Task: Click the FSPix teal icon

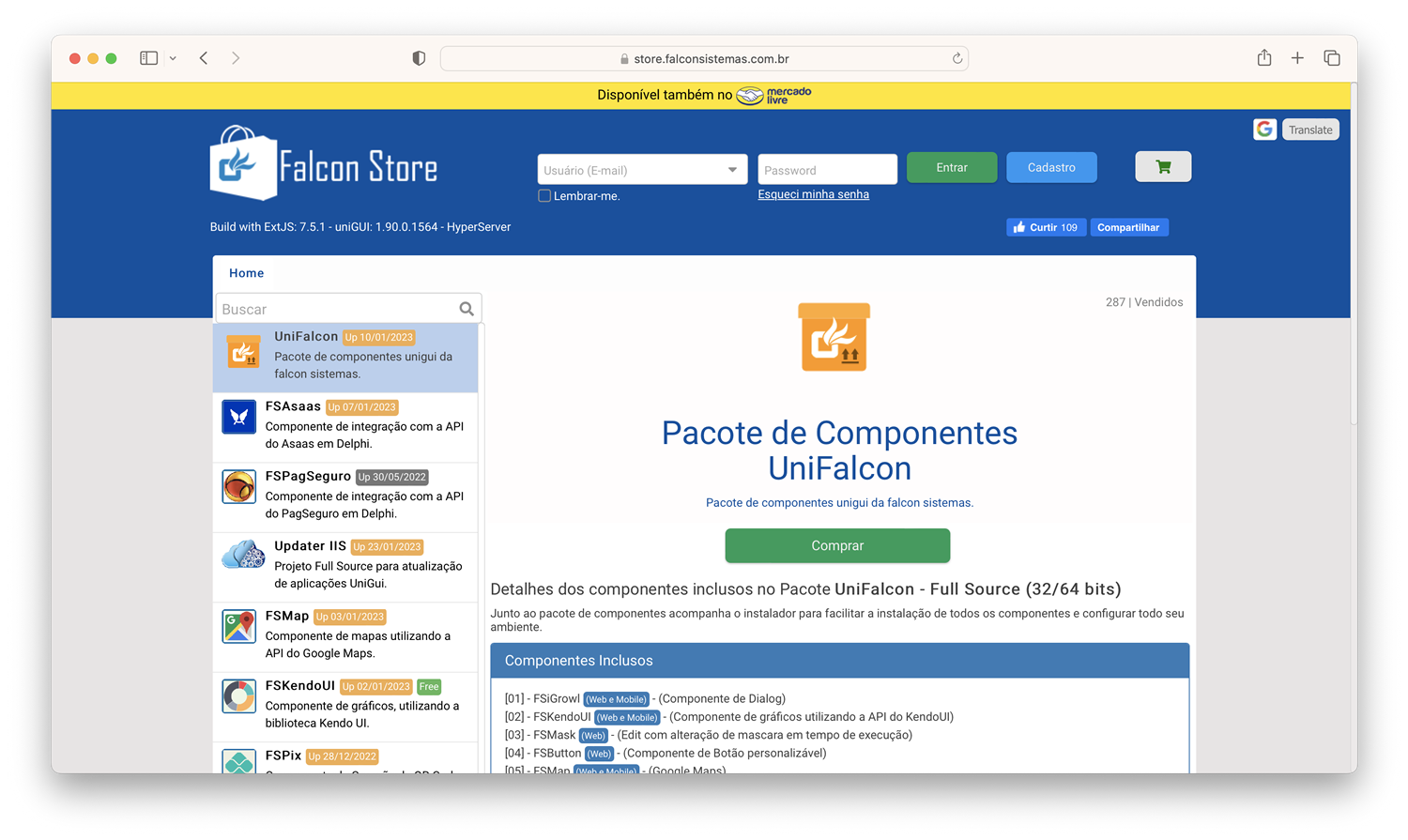Action: (x=238, y=761)
